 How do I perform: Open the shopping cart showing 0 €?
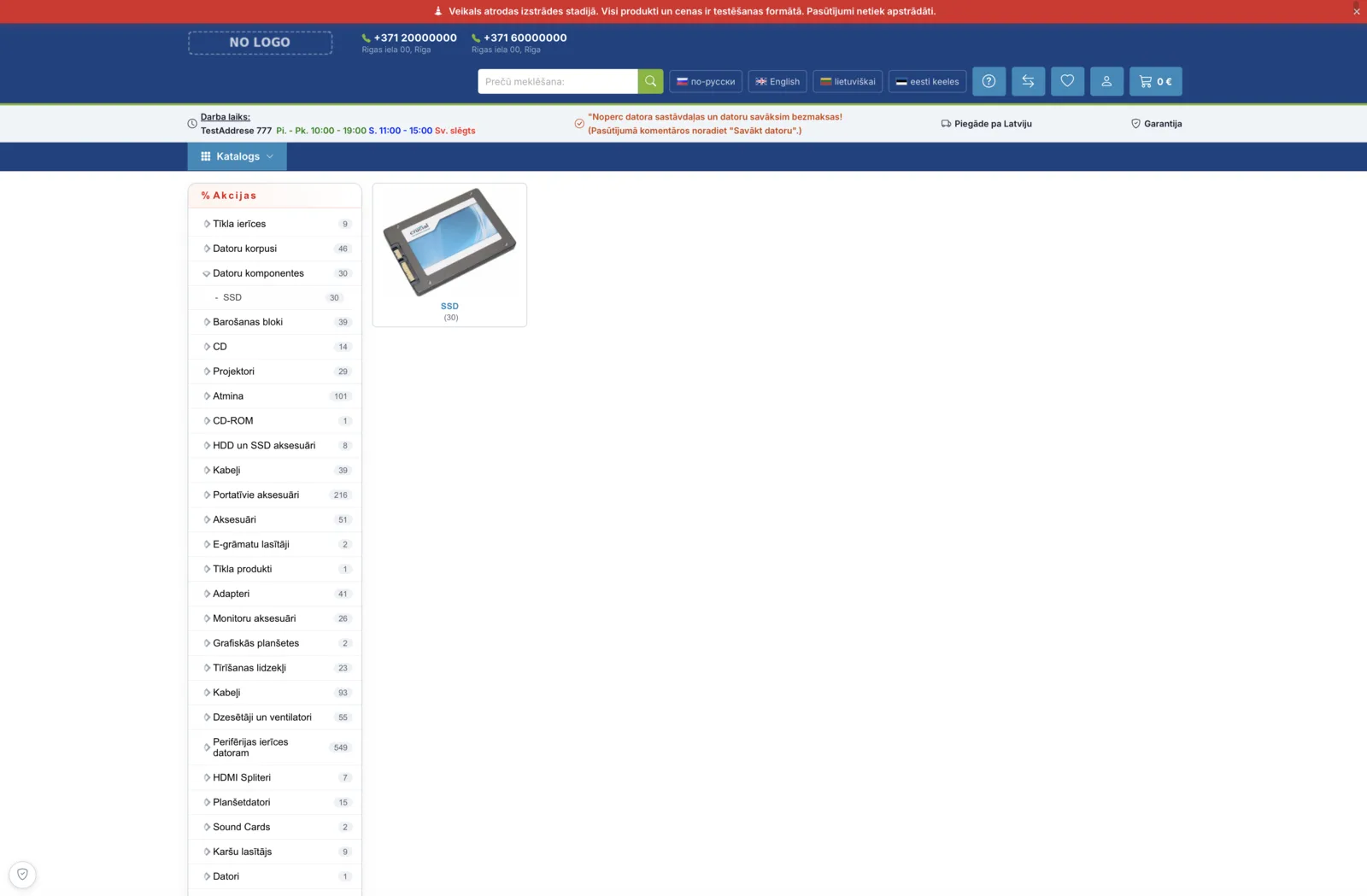[1155, 81]
